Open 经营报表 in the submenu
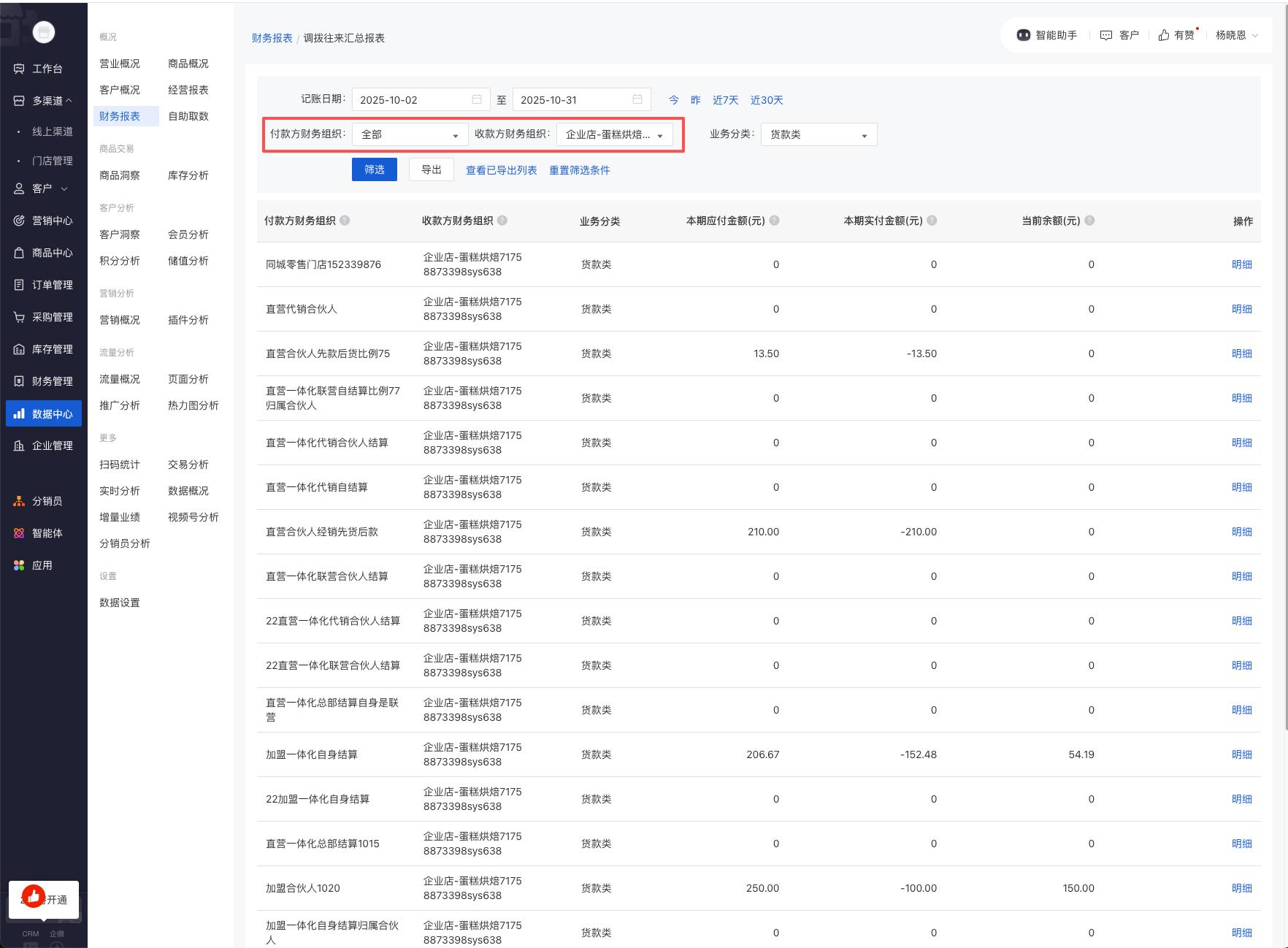Viewport: 1288px width, 948px height. point(188,90)
